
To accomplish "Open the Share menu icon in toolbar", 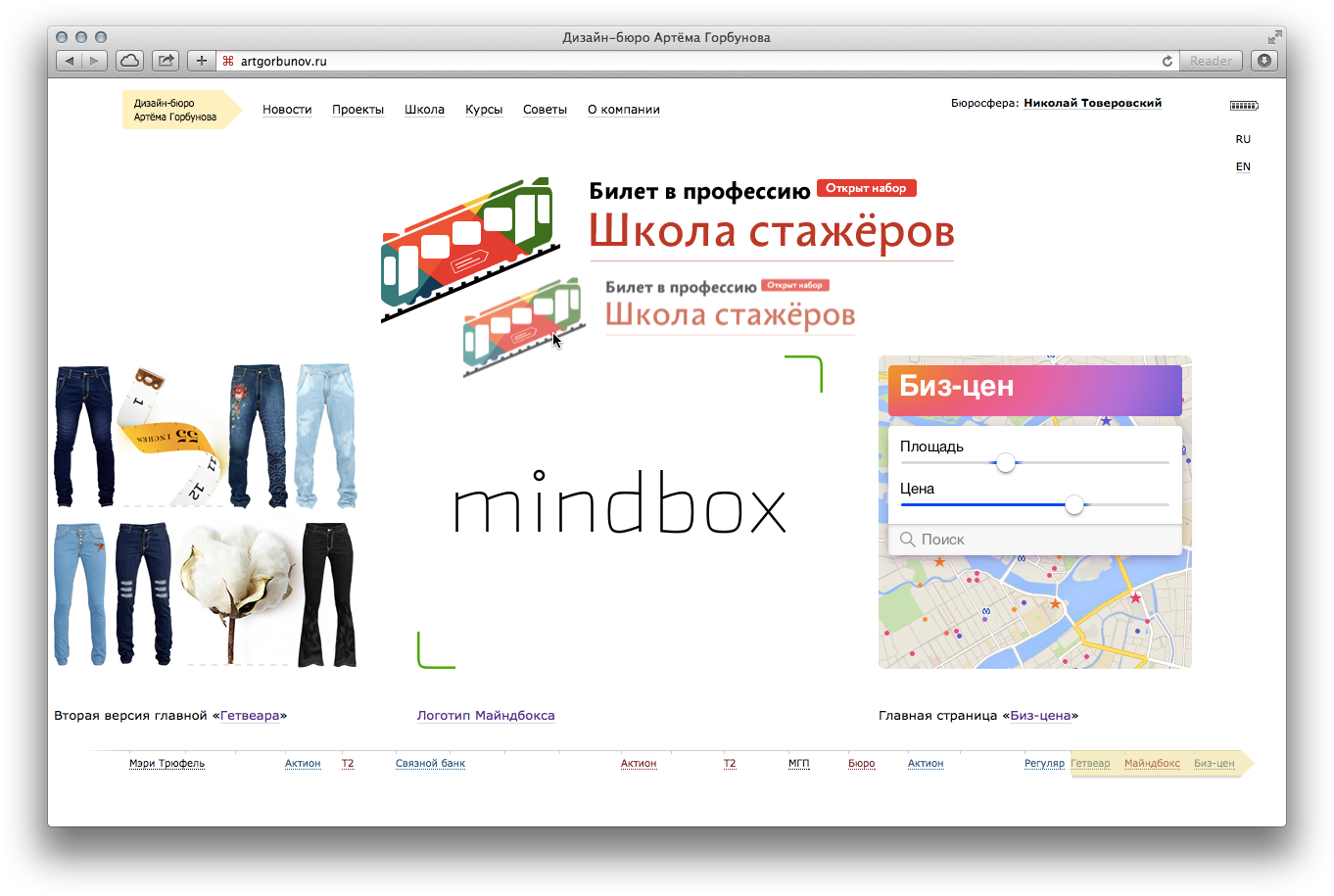I will (x=166, y=61).
